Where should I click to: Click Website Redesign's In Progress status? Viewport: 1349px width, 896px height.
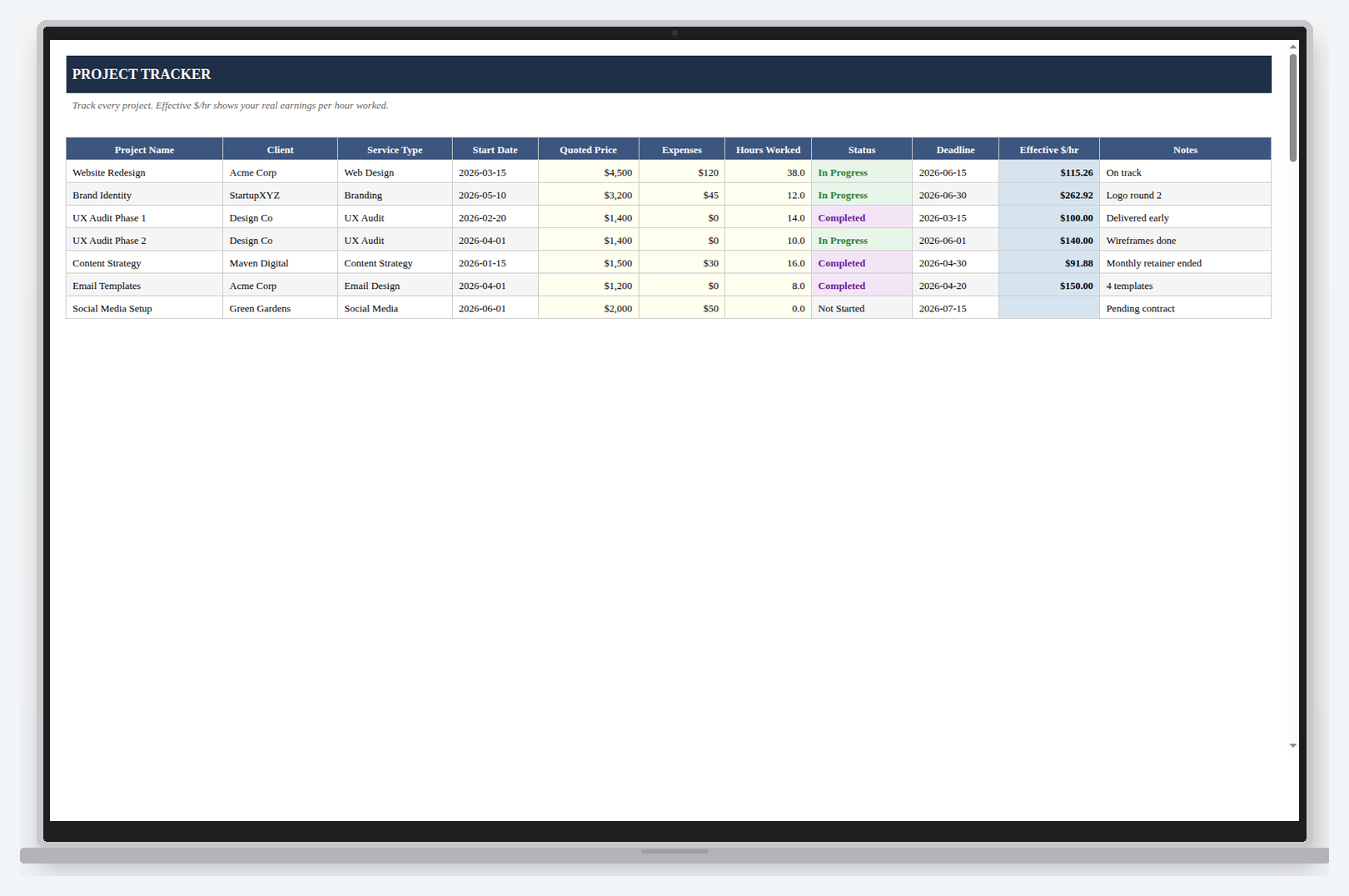tap(862, 172)
